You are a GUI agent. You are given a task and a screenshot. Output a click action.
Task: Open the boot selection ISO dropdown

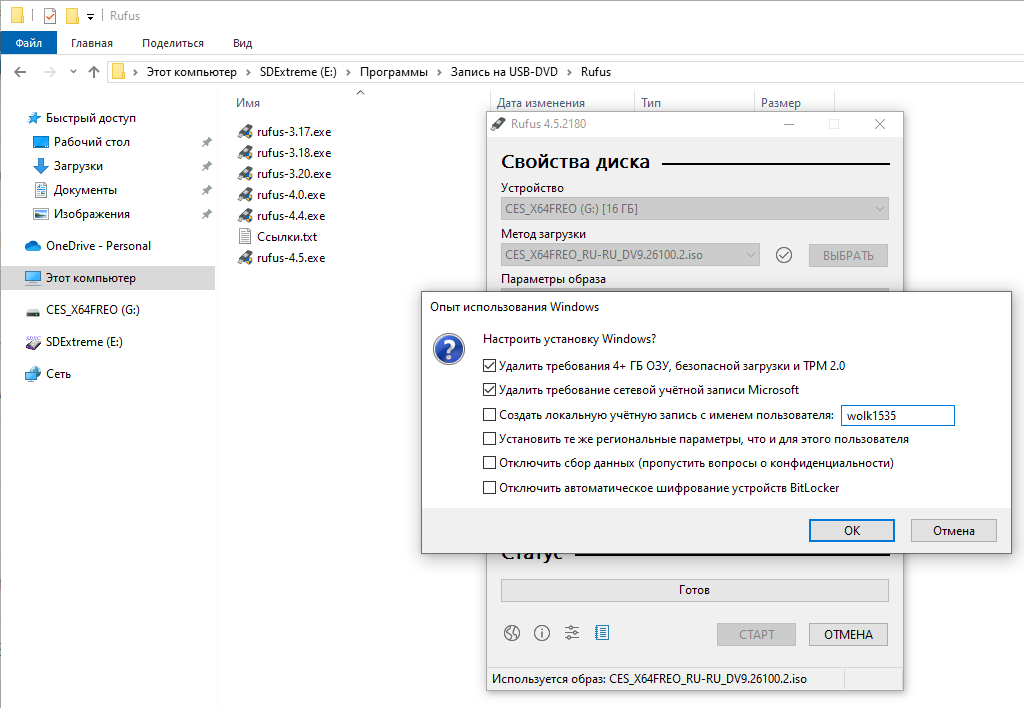pos(630,255)
